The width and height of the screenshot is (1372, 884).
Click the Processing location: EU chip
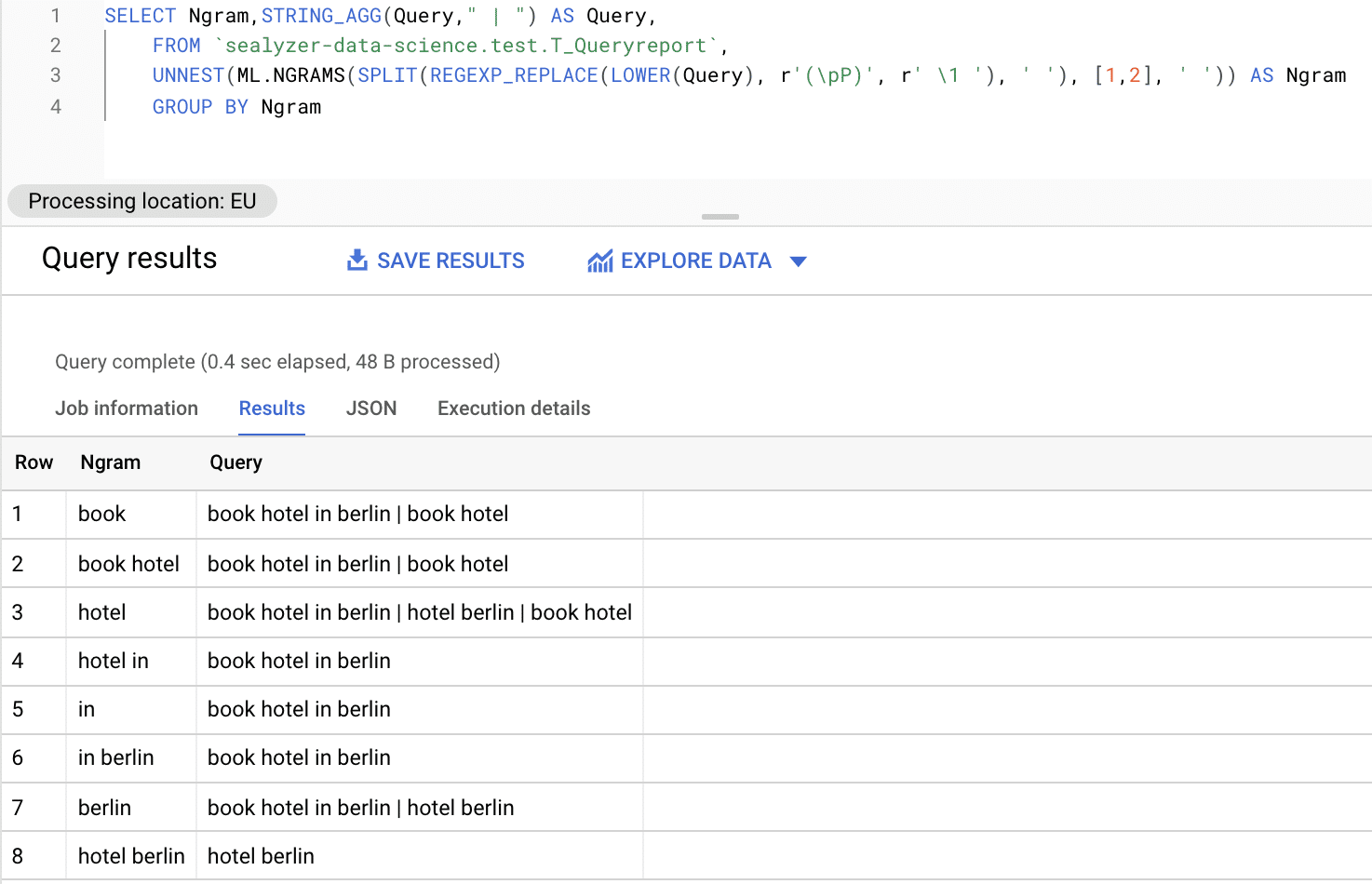(x=142, y=201)
